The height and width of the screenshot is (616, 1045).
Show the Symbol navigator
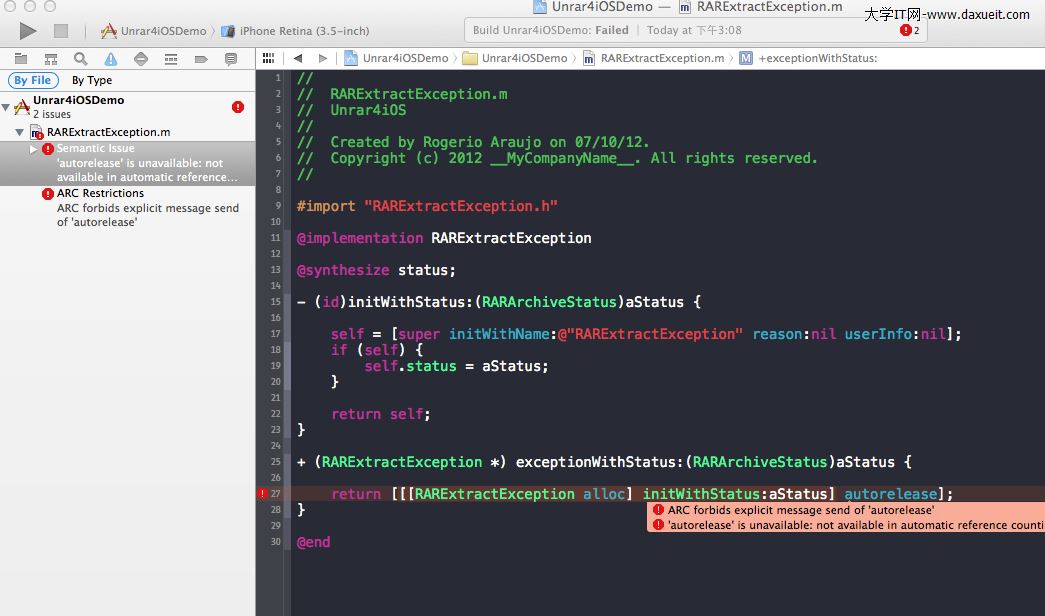[x=50, y=59]
